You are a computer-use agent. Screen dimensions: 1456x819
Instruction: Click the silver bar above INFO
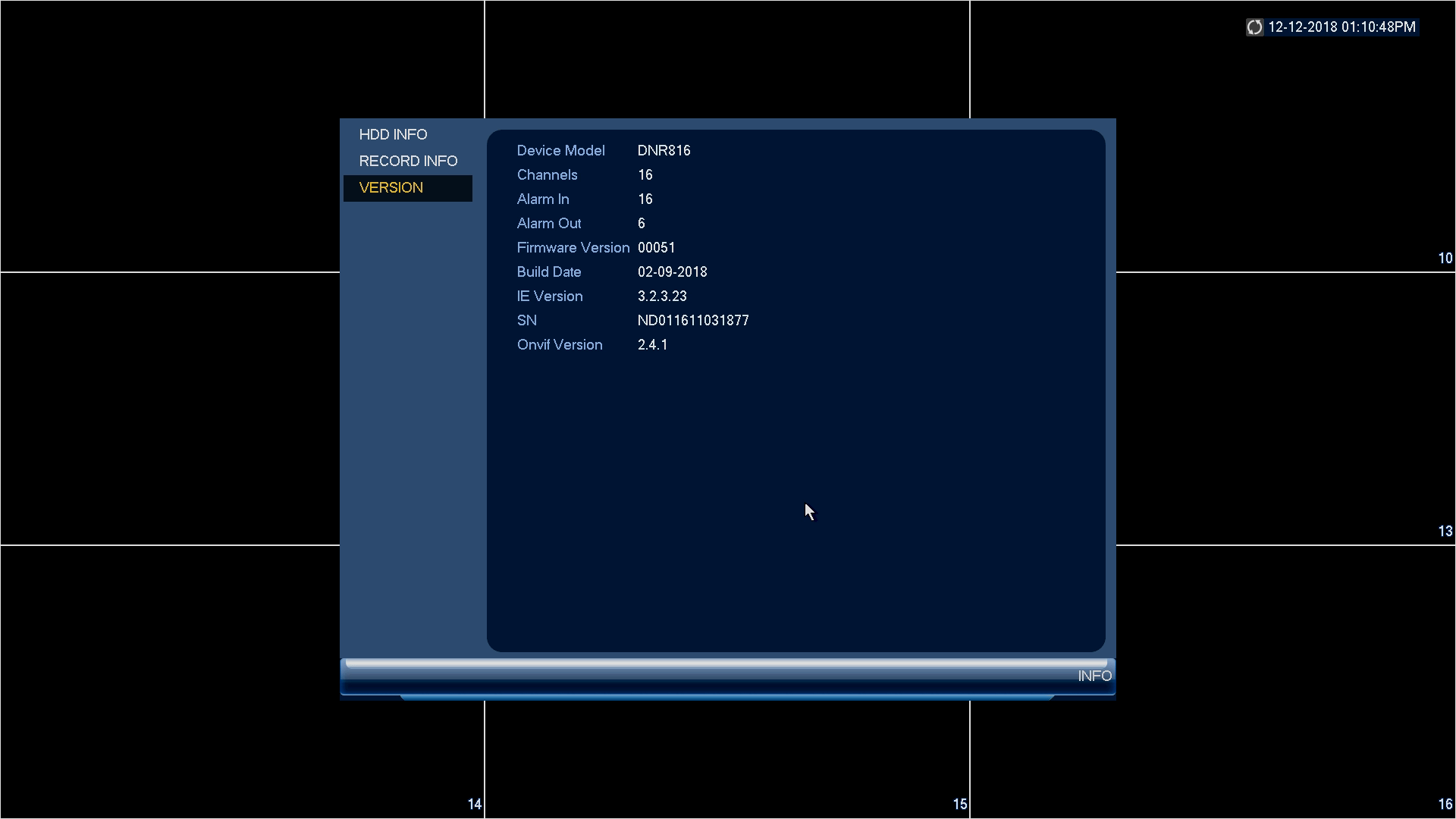[x=726, y=664]
